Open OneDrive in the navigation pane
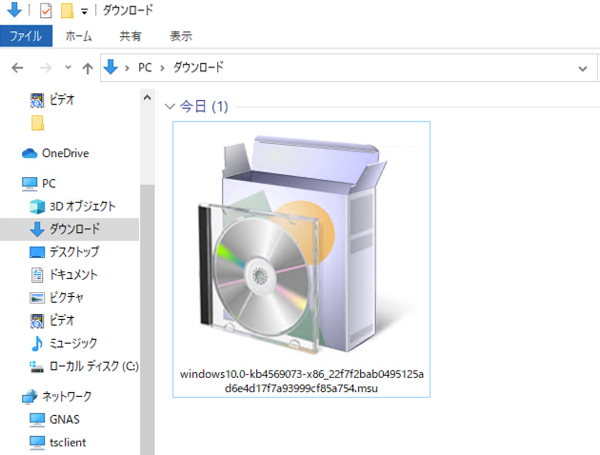 click(65, 153)
